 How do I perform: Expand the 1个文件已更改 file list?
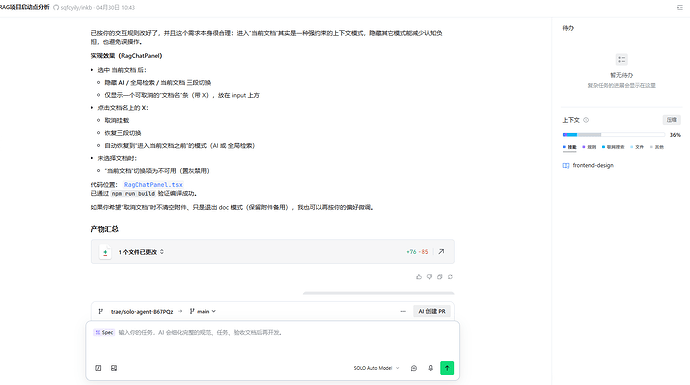coord(141,252)
